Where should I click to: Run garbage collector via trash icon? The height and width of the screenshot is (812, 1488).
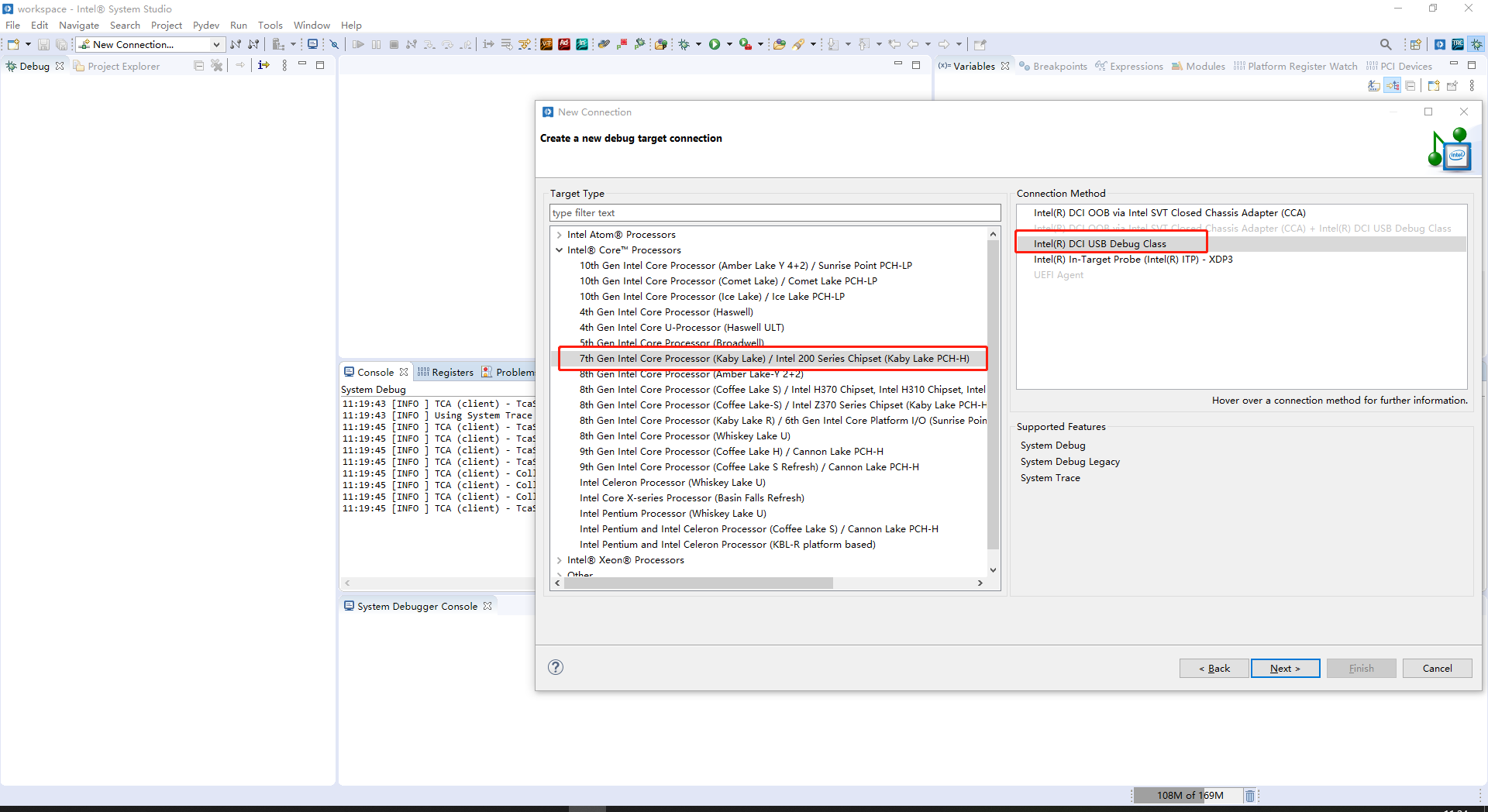(1249, 796)
